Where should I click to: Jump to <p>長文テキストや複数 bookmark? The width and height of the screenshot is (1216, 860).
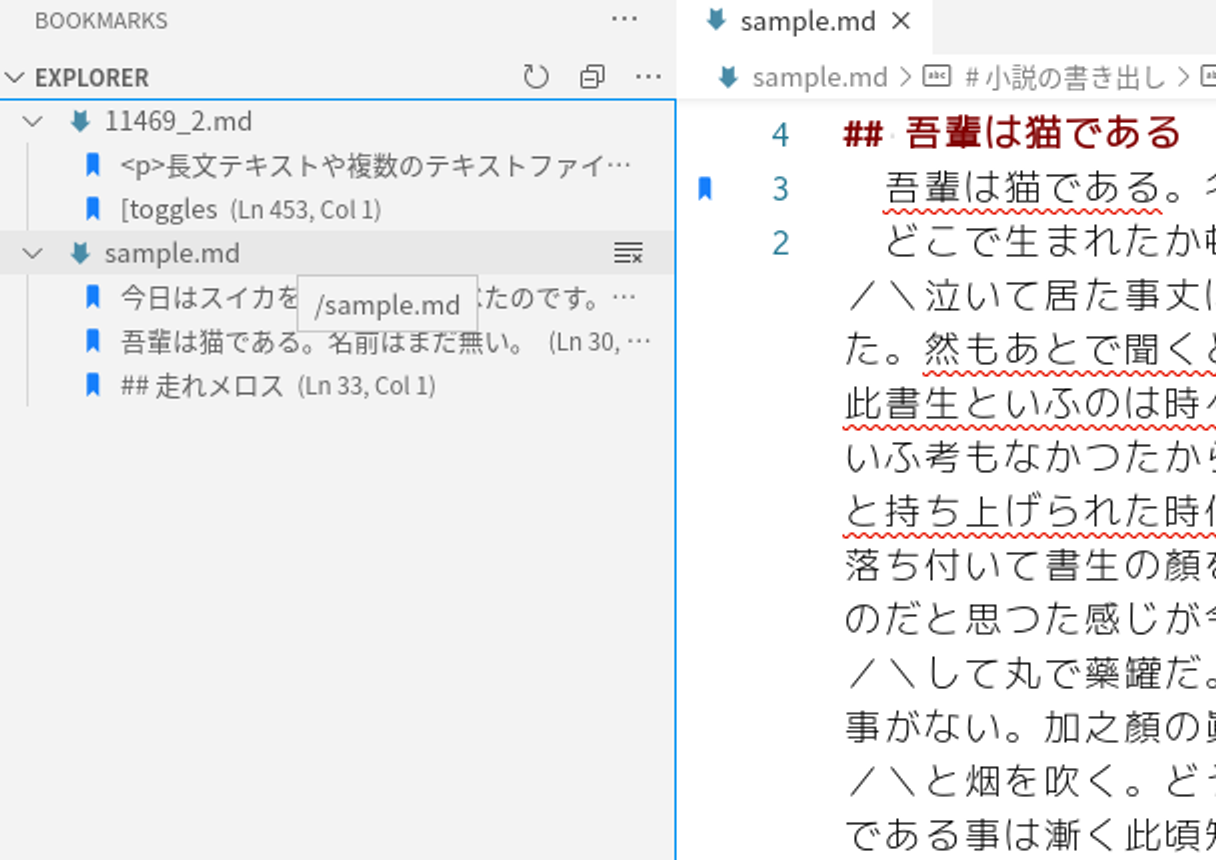376,165
